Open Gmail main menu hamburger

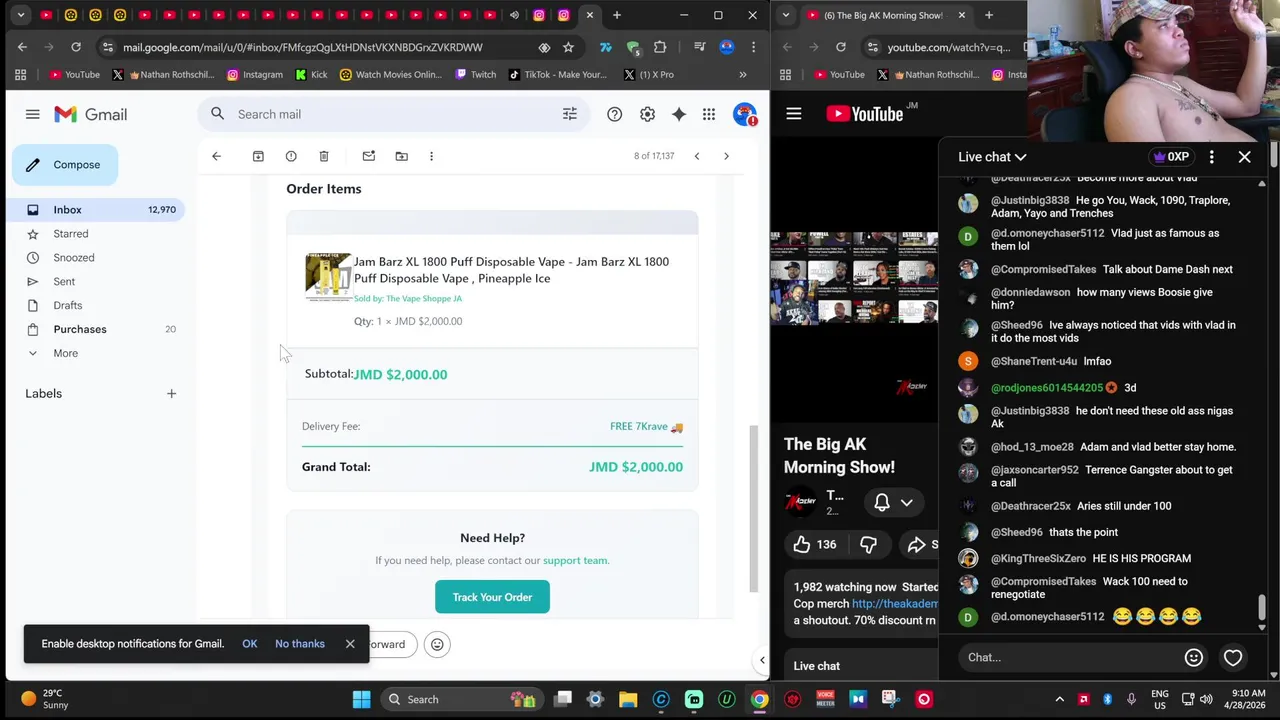coord(33,114)
